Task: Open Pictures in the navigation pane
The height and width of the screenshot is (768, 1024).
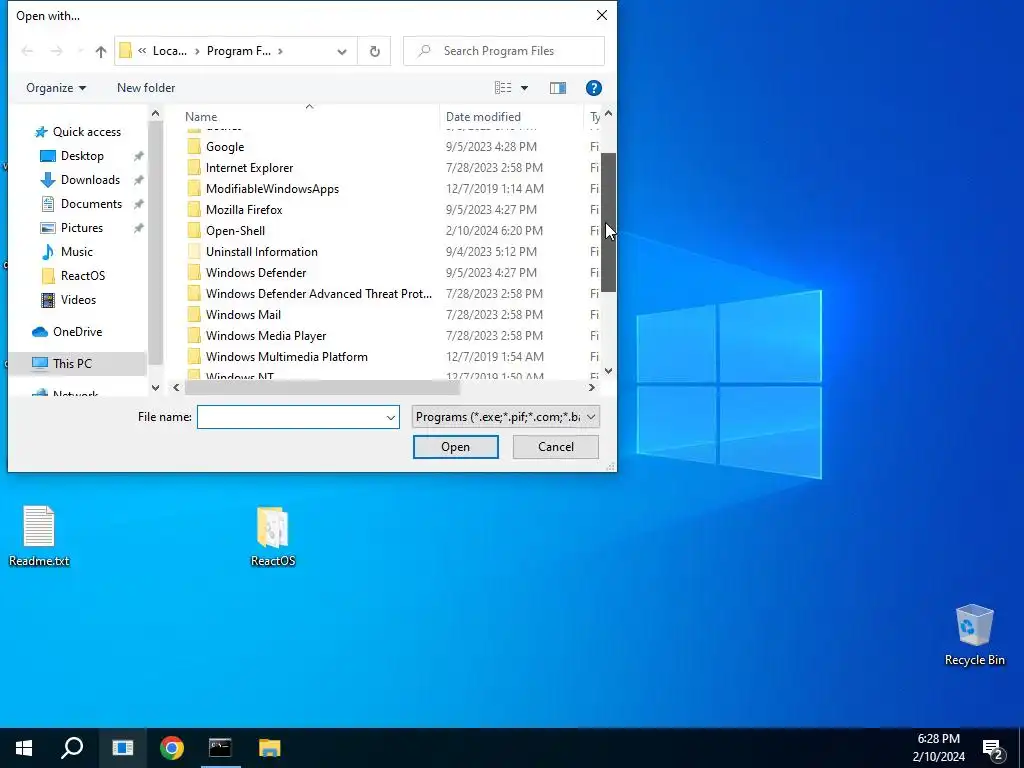Action: pos(82,228)
